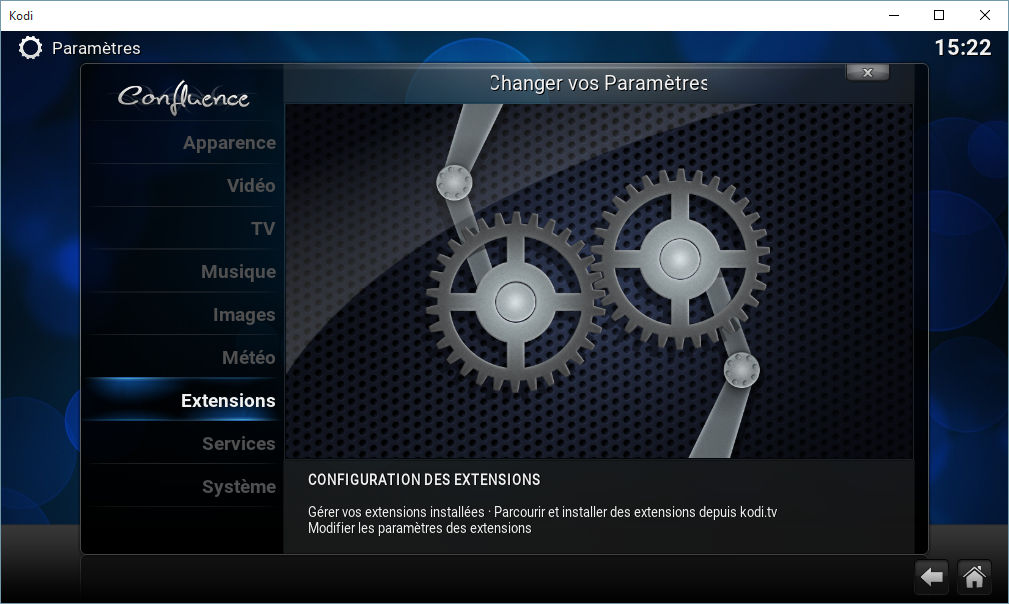This screenshot has width=1009, height=604.
Task: Click the Paramètres breadcrumb label
Action: point(96,48)
